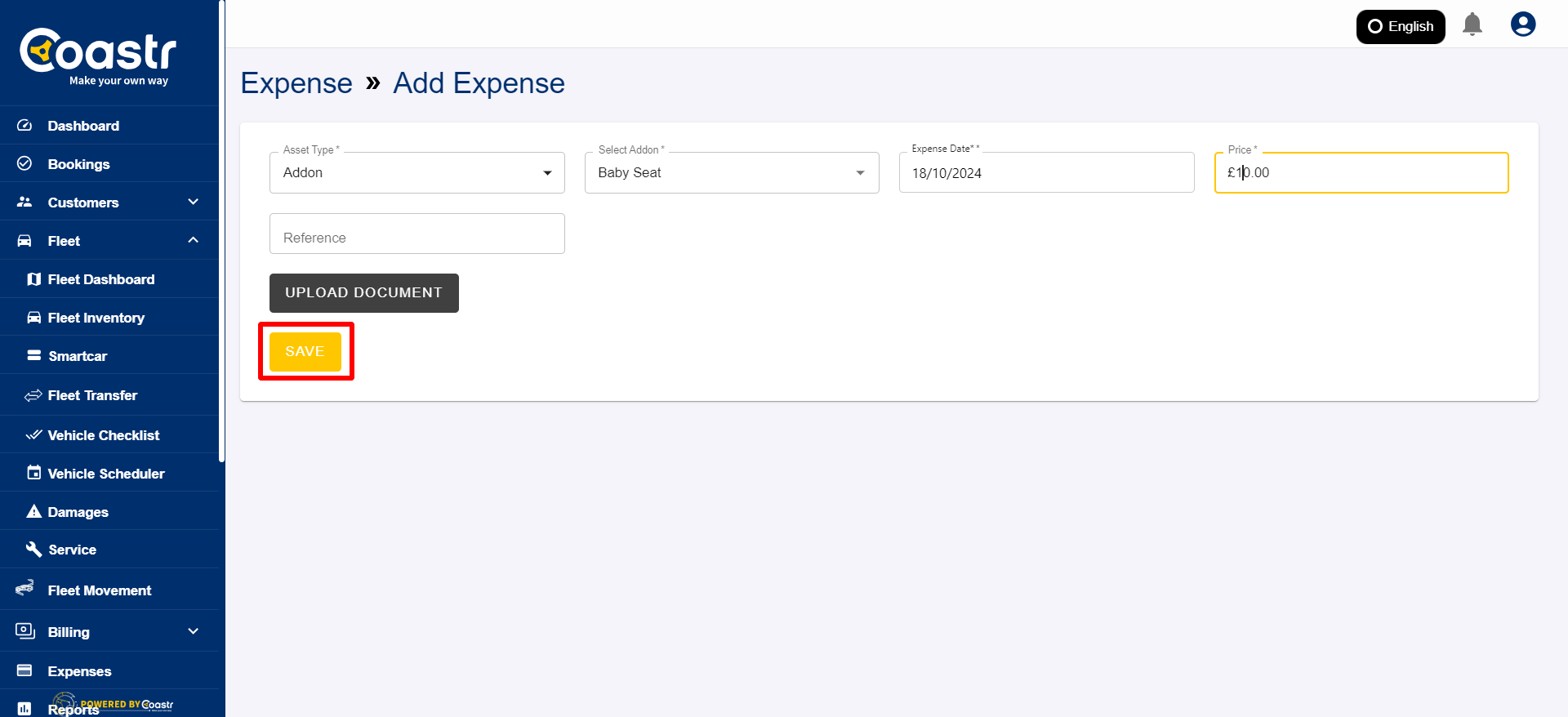Screen dimensions: 1568x717
Task: Click the Damages warning triangle icon
Action: (x=33, y=511)
